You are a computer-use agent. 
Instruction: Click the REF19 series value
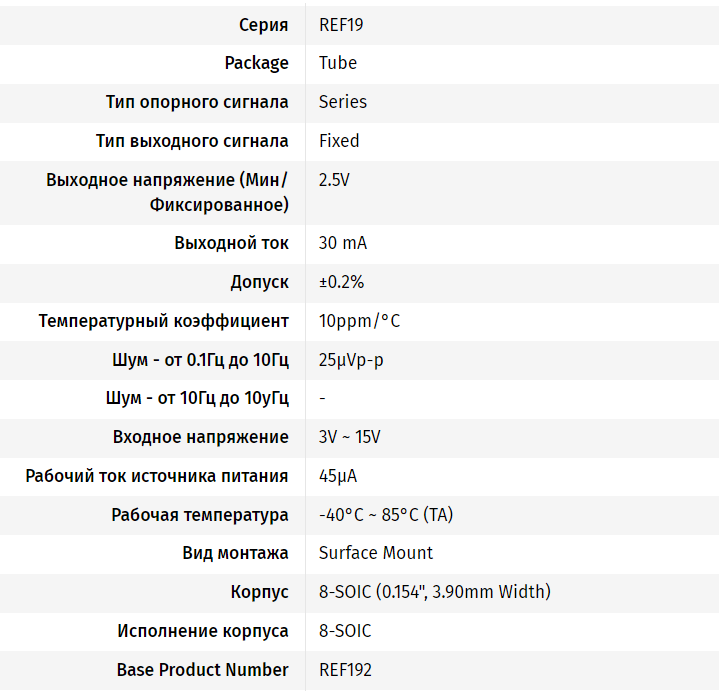pos(341,25)
